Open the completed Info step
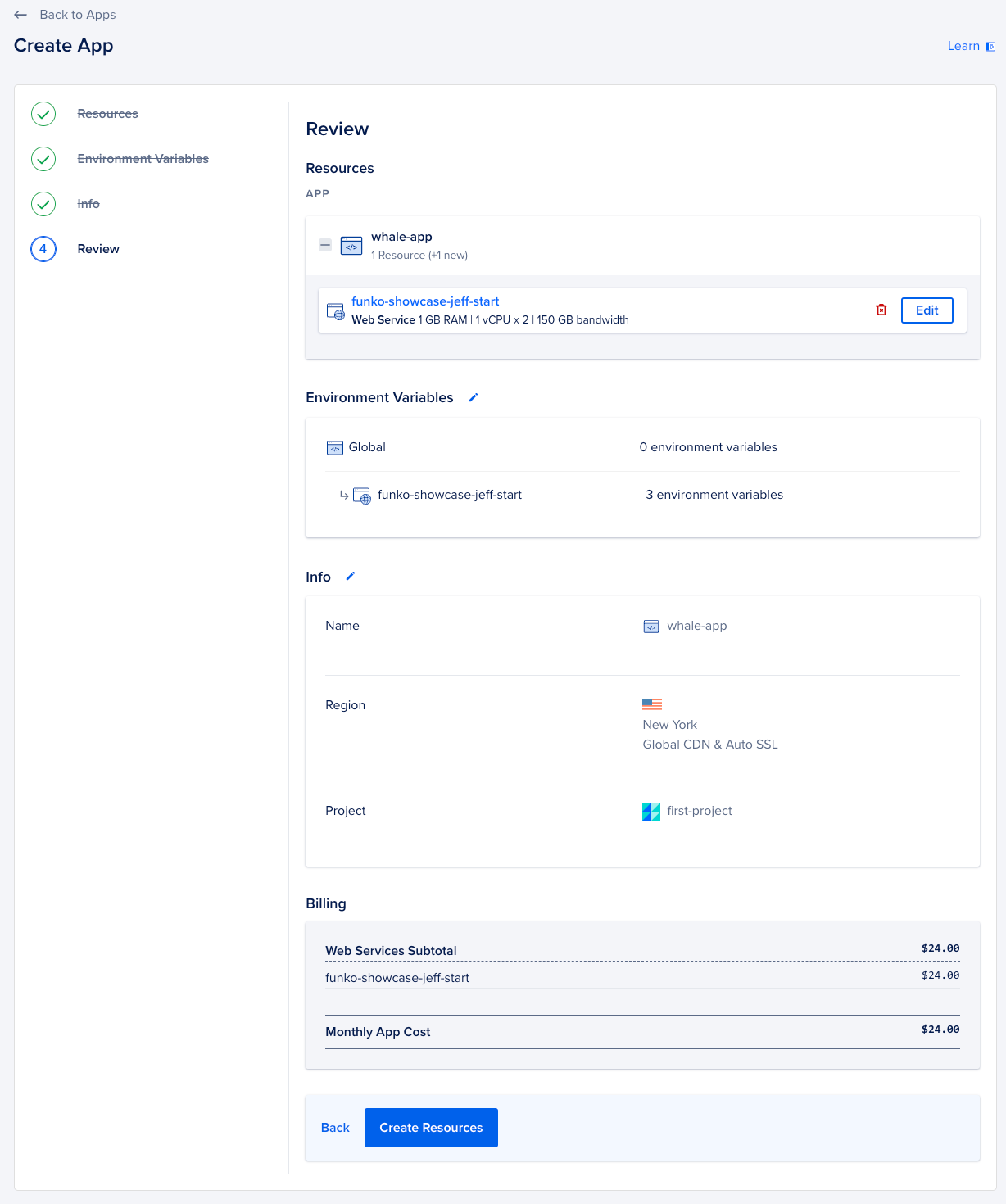This screenshot has height=1204, width=1006. click(x=88, y=204)
